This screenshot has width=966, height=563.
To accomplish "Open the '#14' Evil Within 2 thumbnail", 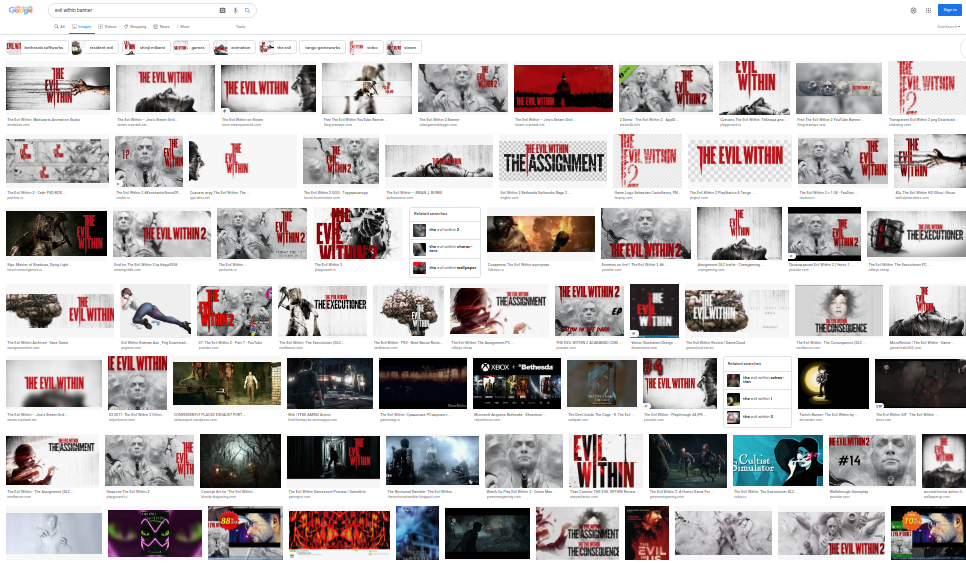I will pyautogui.click(x=871, y=461).
